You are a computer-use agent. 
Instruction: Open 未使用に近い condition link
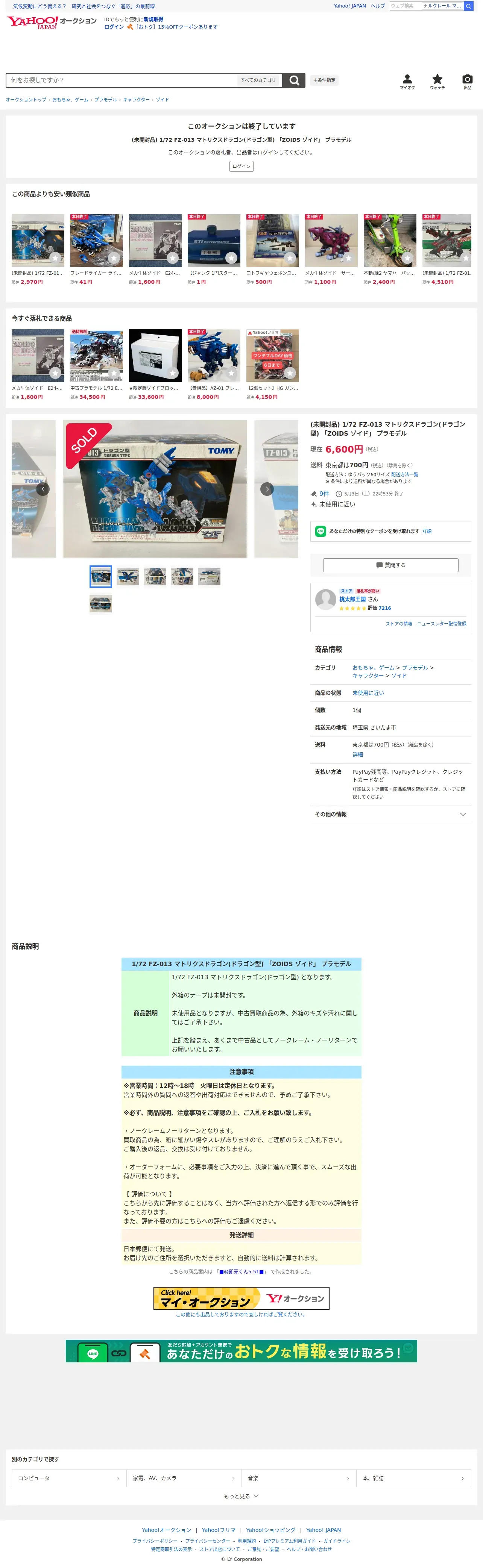click(x=368, y=693)
